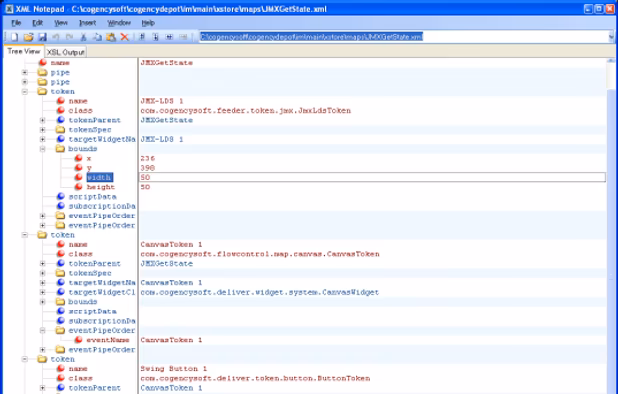Collapse the CanvasToken 1 token node
The height and width of the screenshot is (394, 618).
[24, 235]
